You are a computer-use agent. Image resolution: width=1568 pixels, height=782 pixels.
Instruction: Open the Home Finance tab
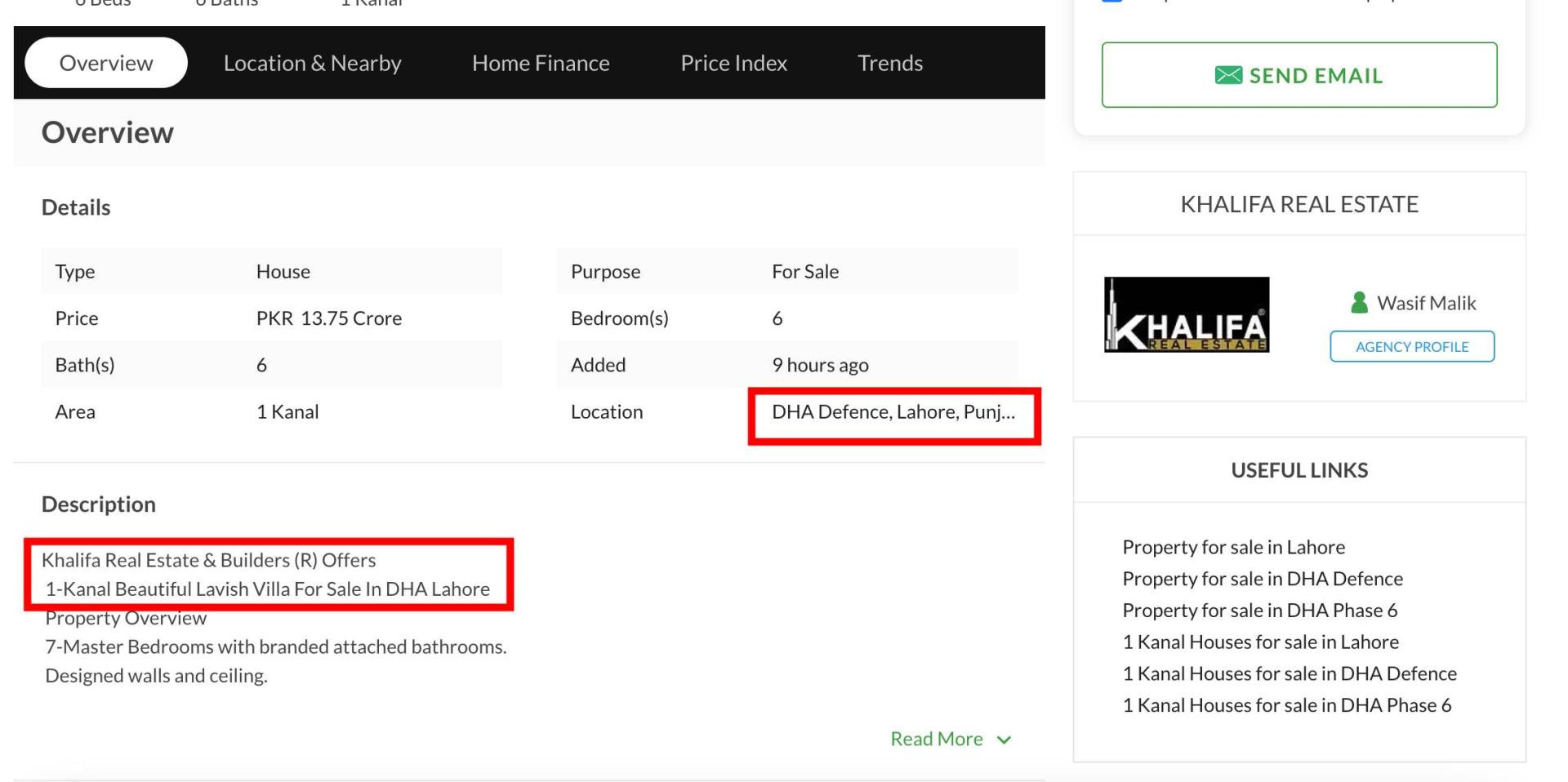click(541, 63)
